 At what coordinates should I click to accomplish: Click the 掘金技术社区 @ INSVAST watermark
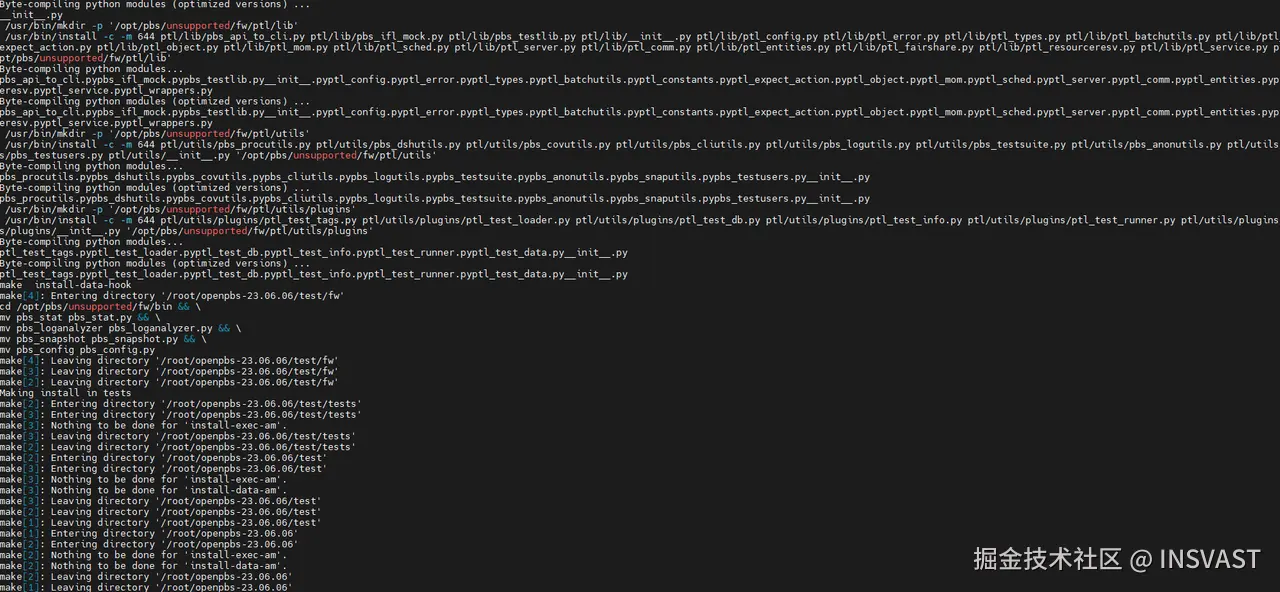[x=1117, y=558]
